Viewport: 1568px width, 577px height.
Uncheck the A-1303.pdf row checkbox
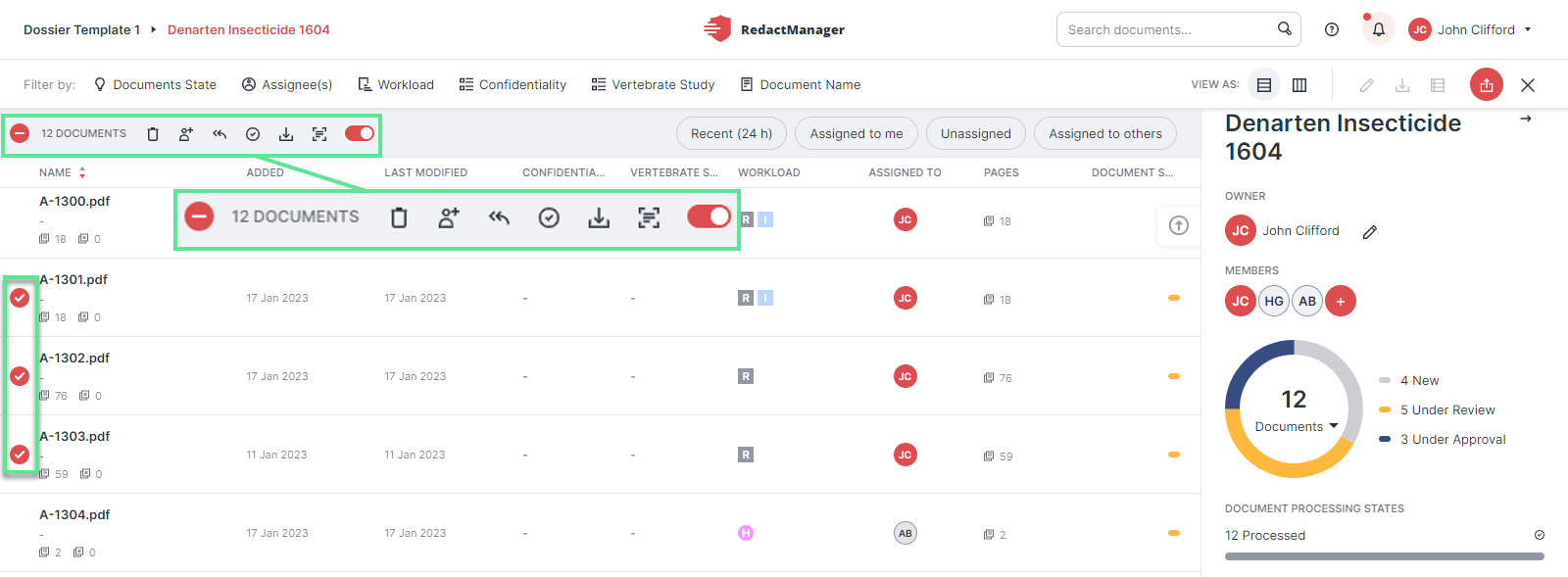(20, 455)
